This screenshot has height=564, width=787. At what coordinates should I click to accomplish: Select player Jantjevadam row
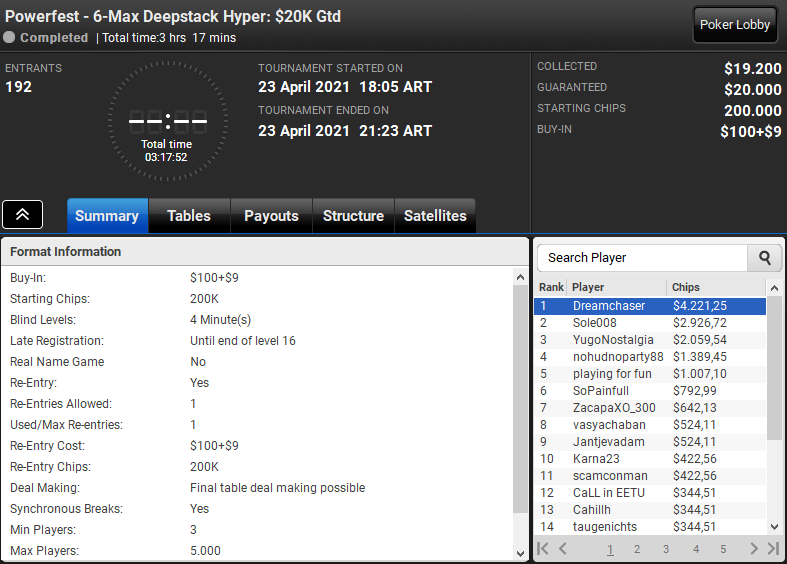click(x=650, y=442)
